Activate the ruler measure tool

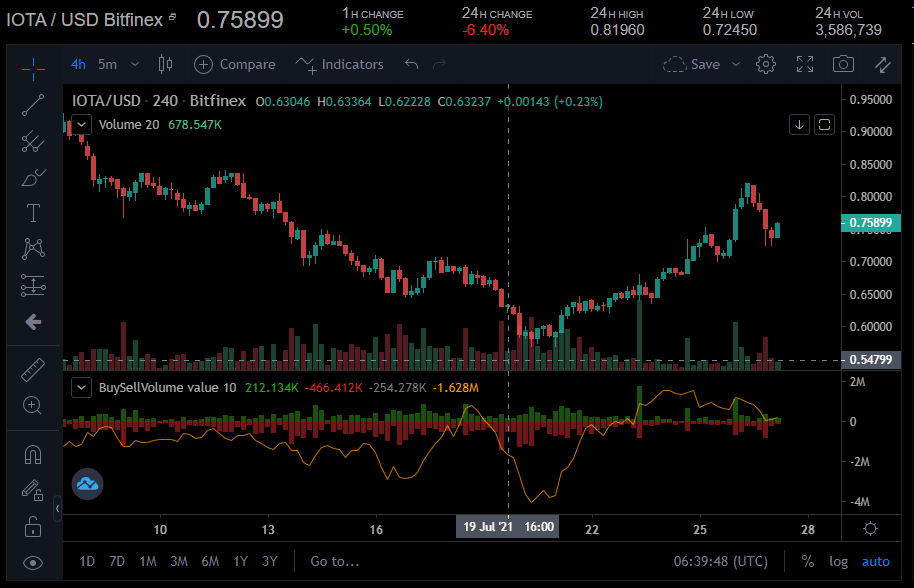[x=33, y=370]
